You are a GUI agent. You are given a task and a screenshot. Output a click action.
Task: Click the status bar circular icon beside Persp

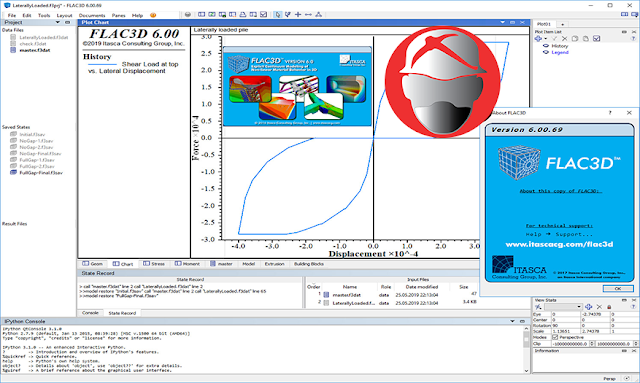click(627, 379)
